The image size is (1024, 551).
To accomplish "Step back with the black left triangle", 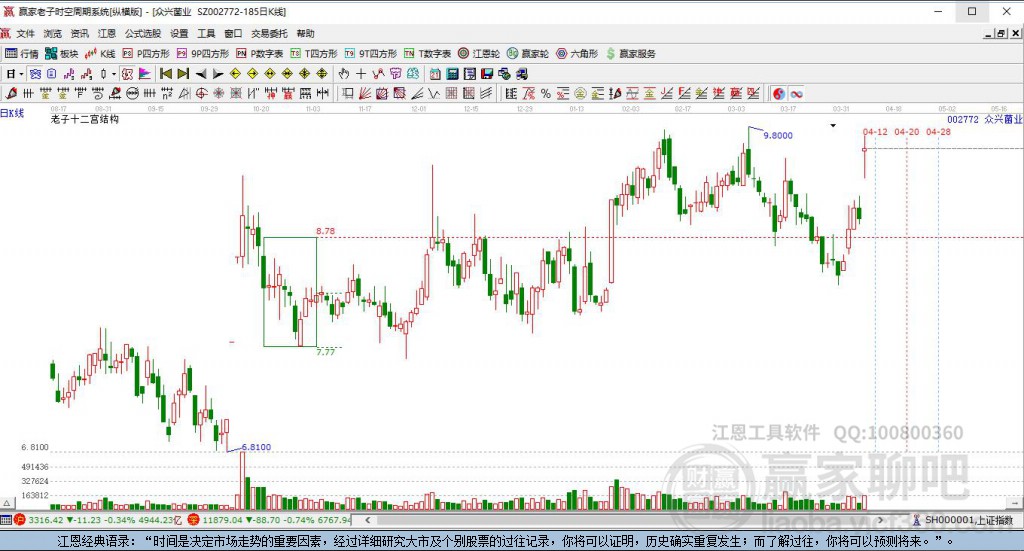I will pyautogui.click(x=201, y=74).
